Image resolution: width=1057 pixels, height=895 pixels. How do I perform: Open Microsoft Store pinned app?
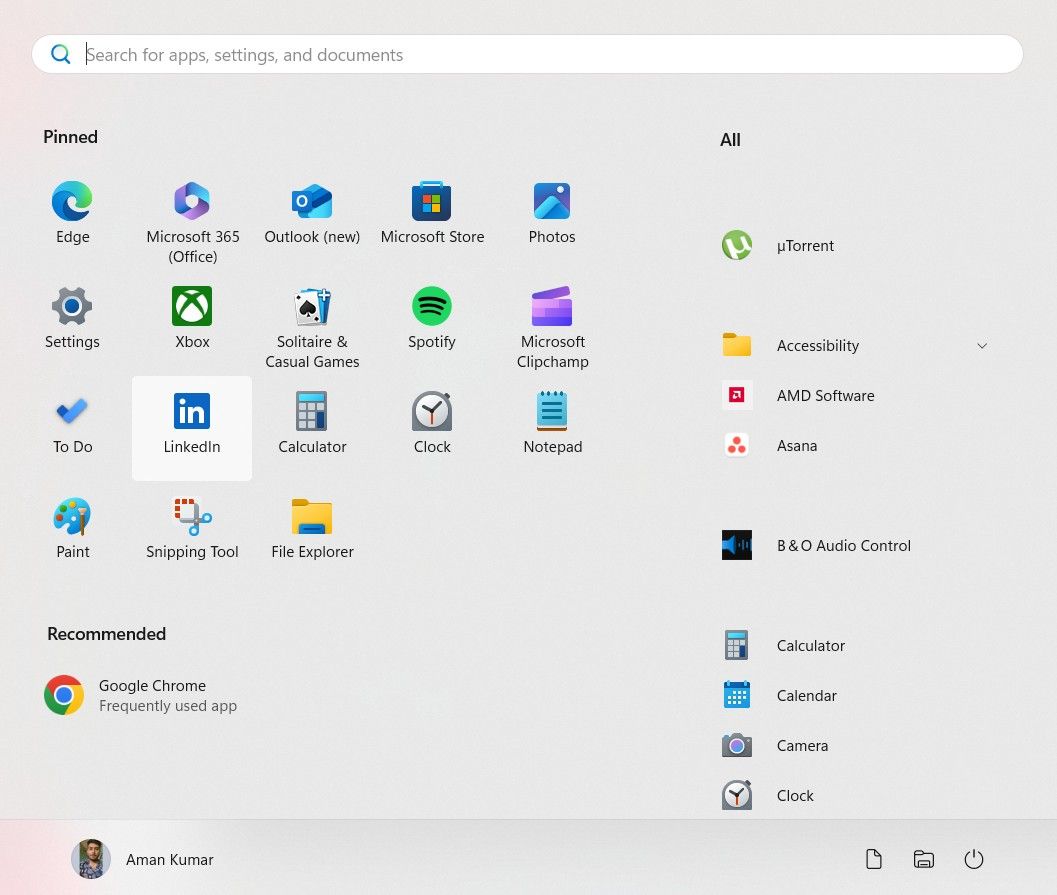432,214
